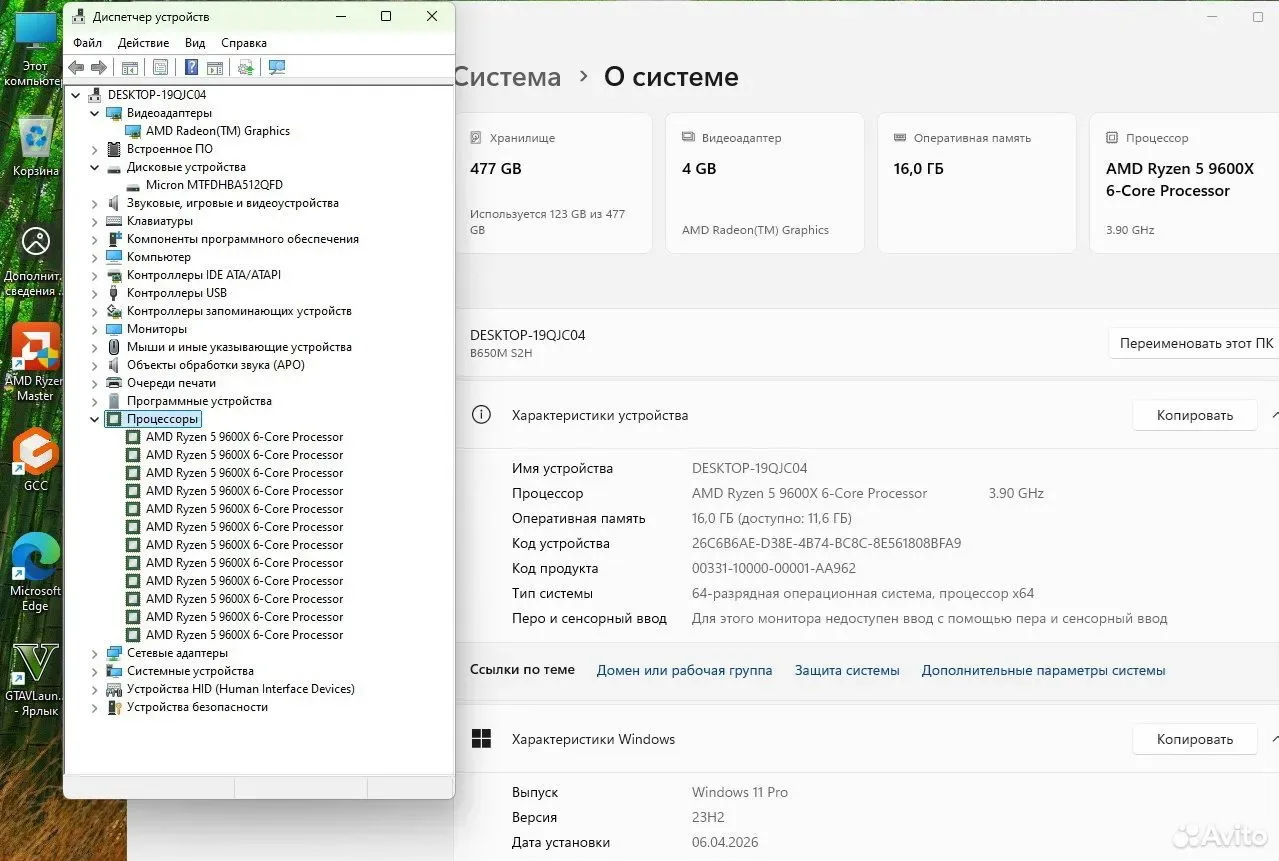
Task: Open Help with the blue question mark icon
Action: pyautogui.click(x=191, y=67)
